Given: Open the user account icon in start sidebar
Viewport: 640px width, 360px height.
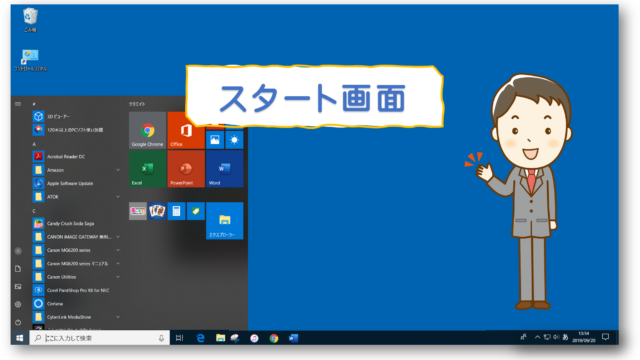Looking at the screenshot, I should pos(18,251).
